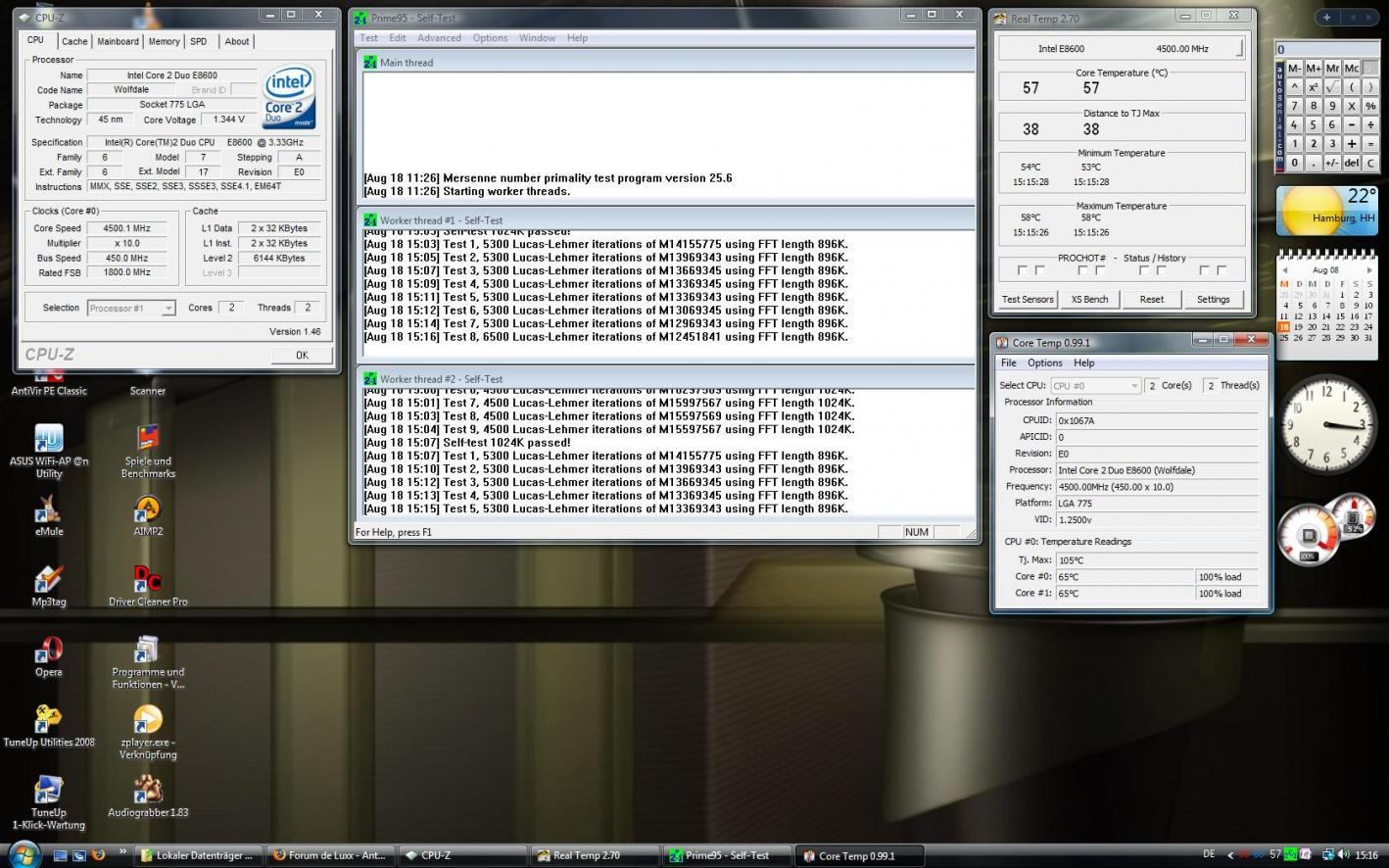Launch TuneUp Utilities 2008 desktop icon

coord(49,726)
